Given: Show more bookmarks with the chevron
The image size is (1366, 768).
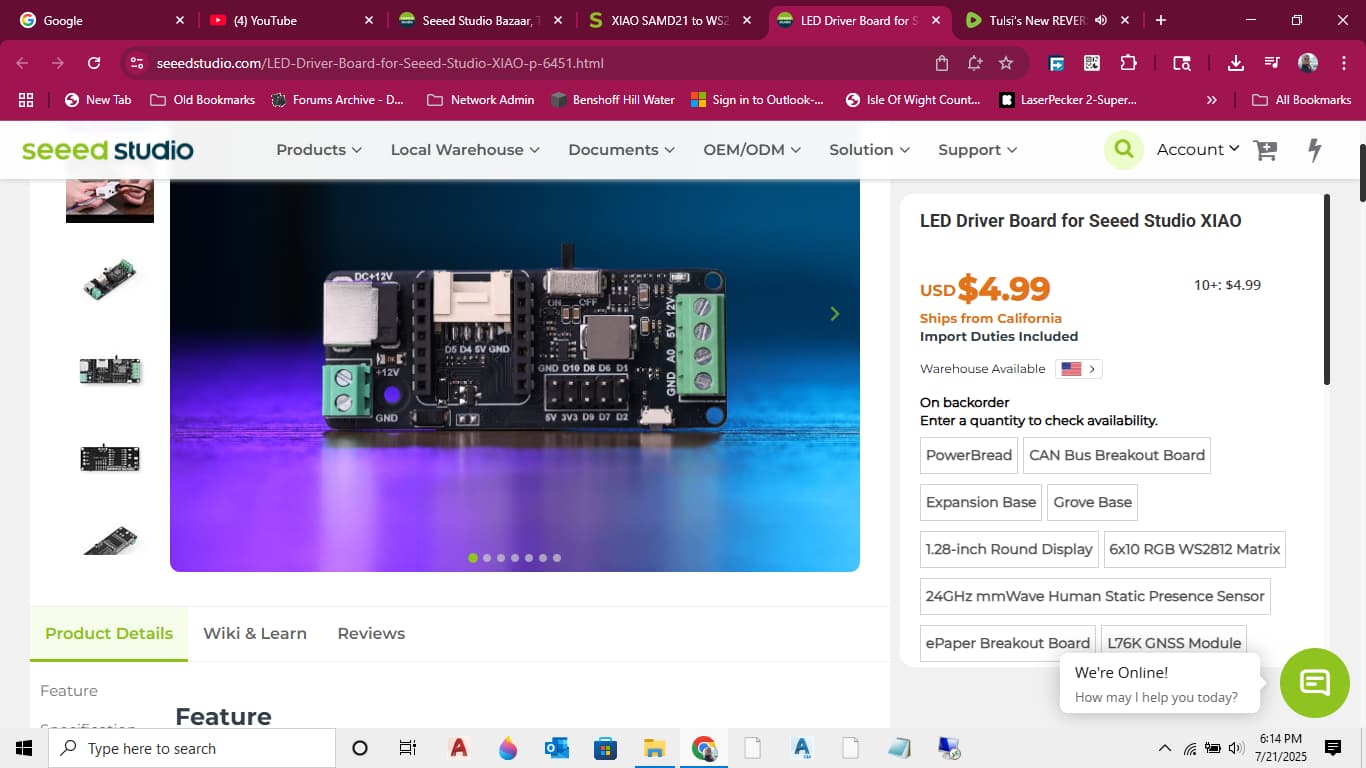Looking at the screenshot, I should pyautogui.click(x=1212, y=100).
